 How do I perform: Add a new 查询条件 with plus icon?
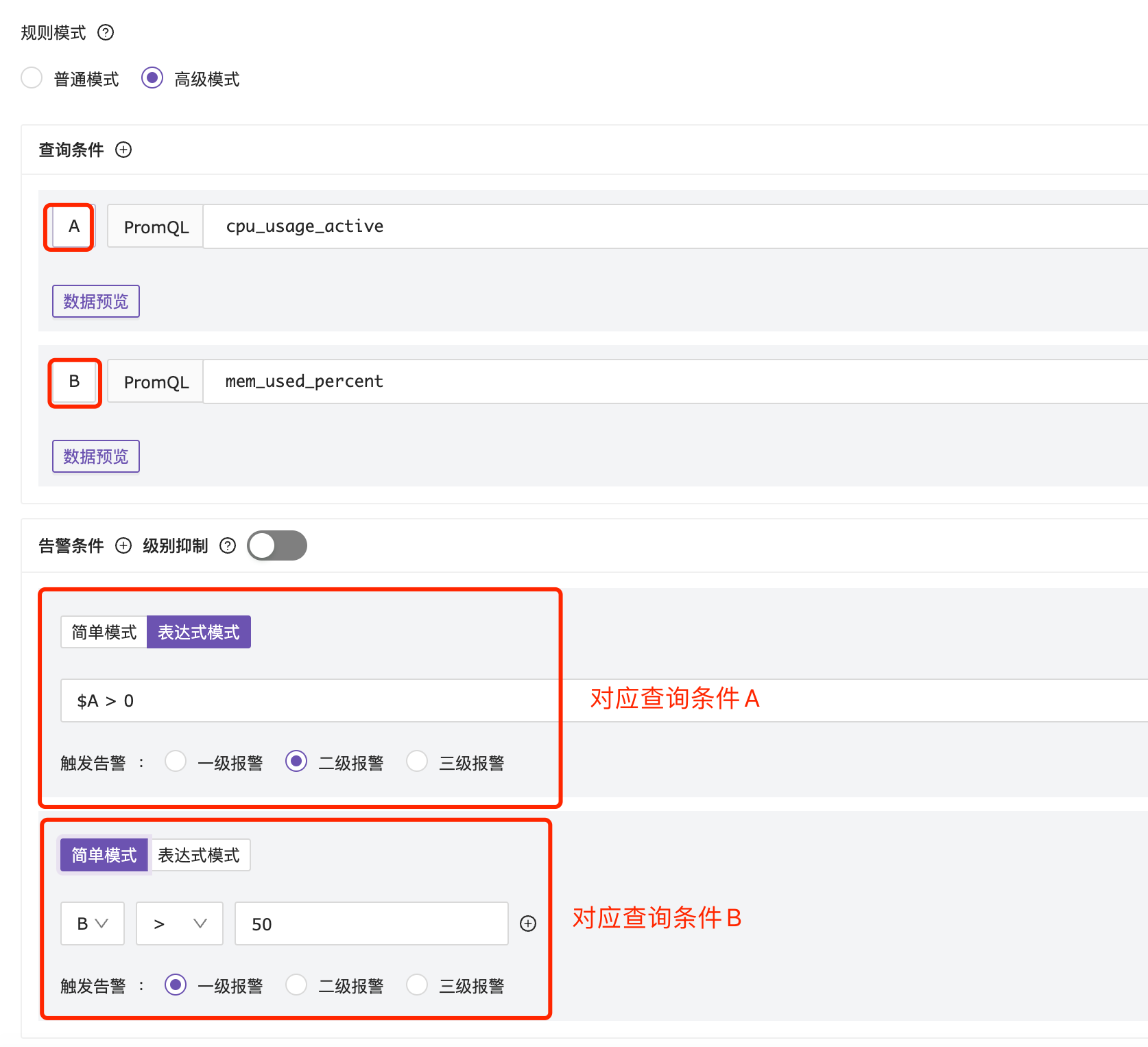pos(123,150)
